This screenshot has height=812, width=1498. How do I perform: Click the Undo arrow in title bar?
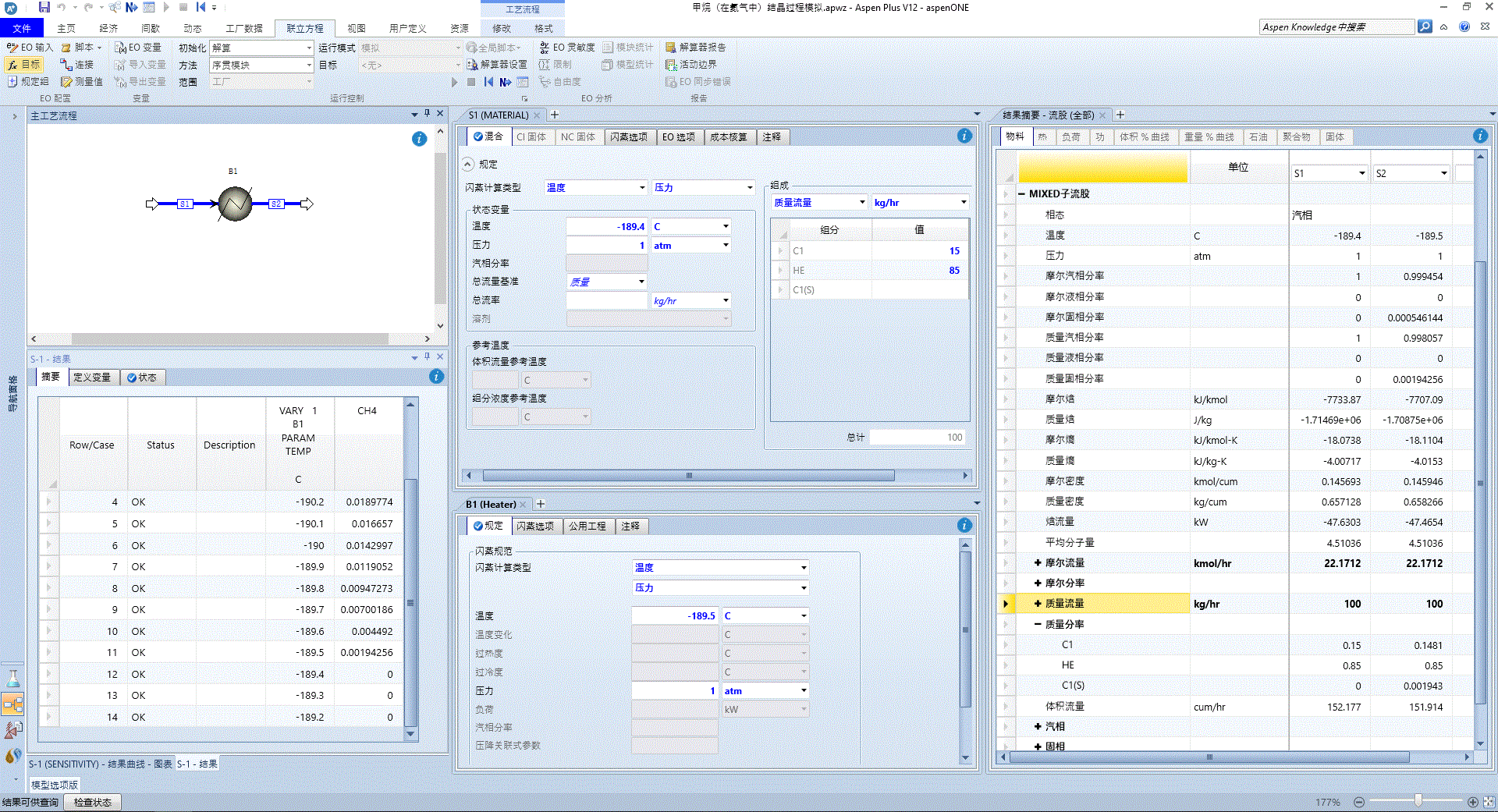62,7
